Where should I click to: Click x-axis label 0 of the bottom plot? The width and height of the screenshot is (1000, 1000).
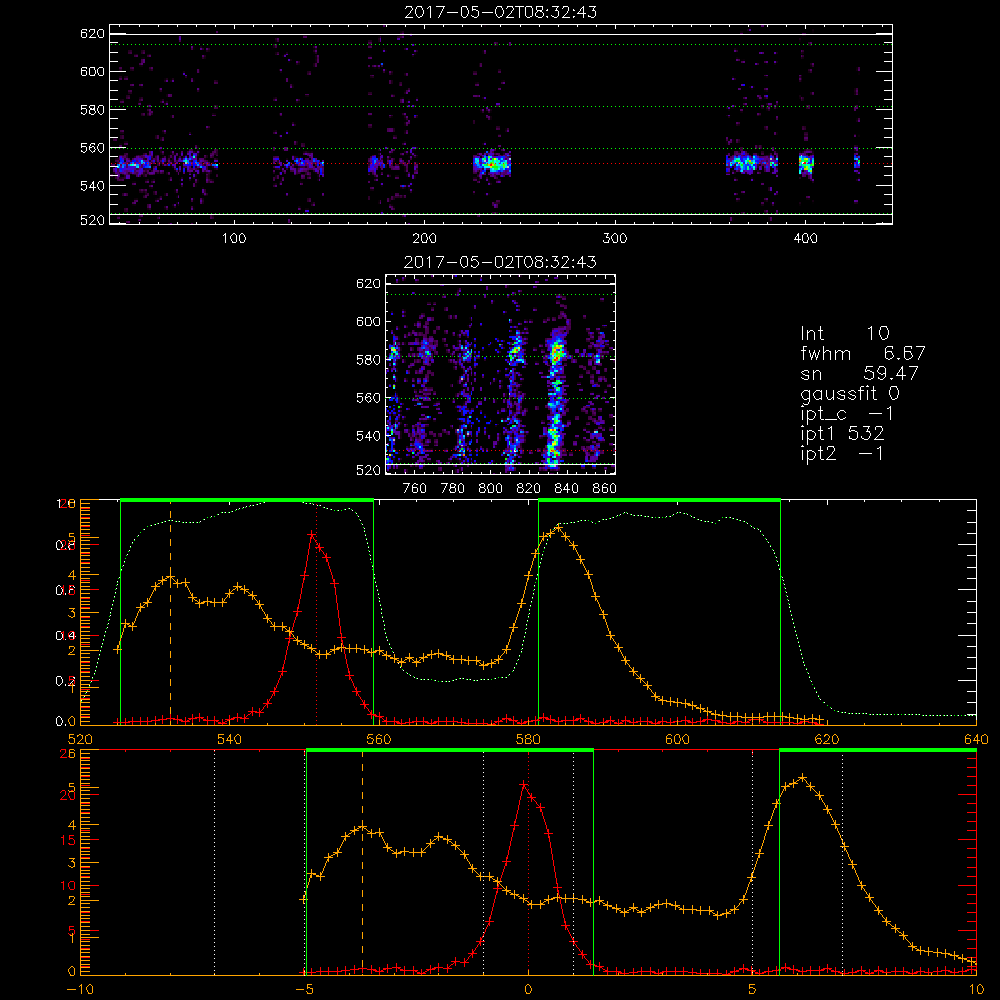[528, 989]
